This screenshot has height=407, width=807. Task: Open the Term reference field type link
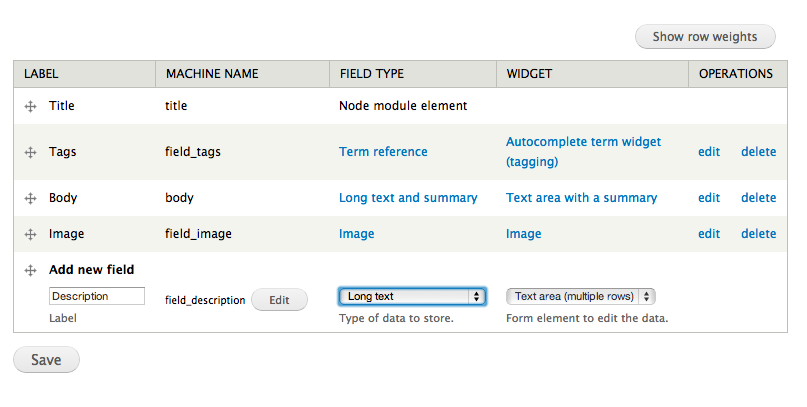click(383, 152)
